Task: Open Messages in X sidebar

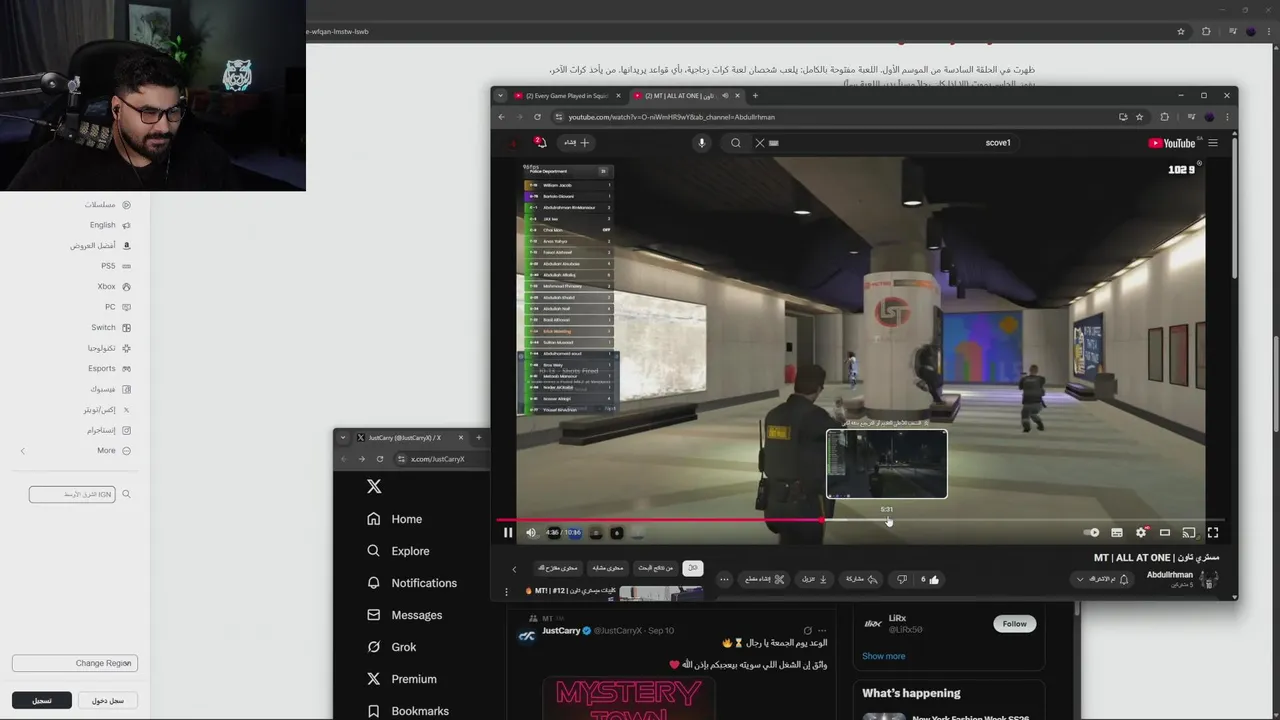Action: point(404,615)
